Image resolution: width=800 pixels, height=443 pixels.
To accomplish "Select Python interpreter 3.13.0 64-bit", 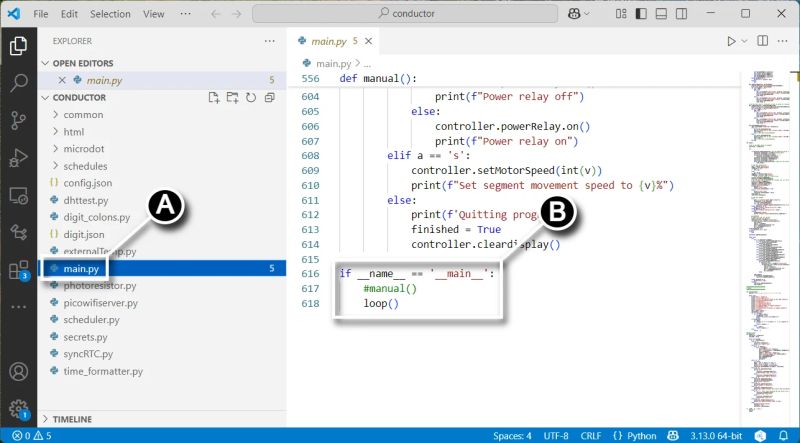I will 716,436.
